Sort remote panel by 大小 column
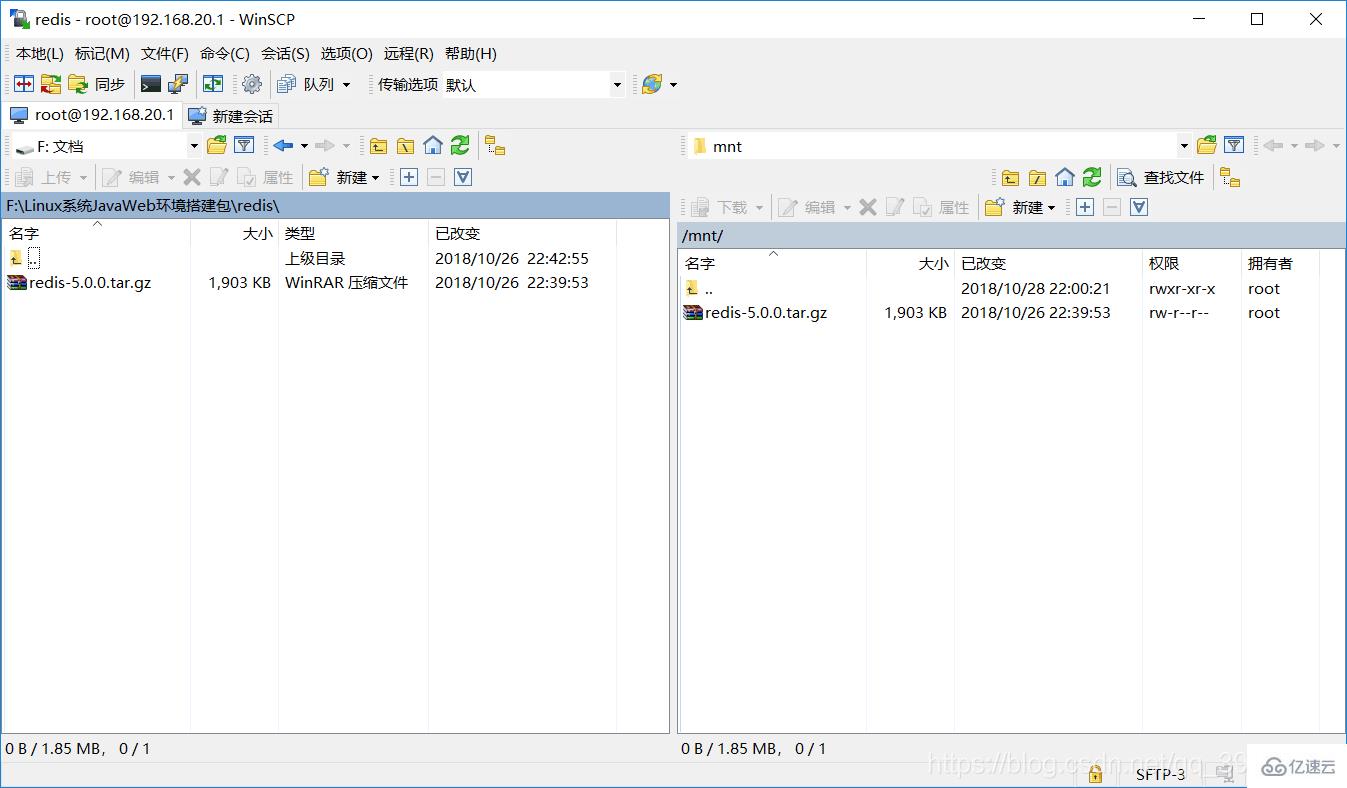This screenshot has height=788, width=1347. 910,263
